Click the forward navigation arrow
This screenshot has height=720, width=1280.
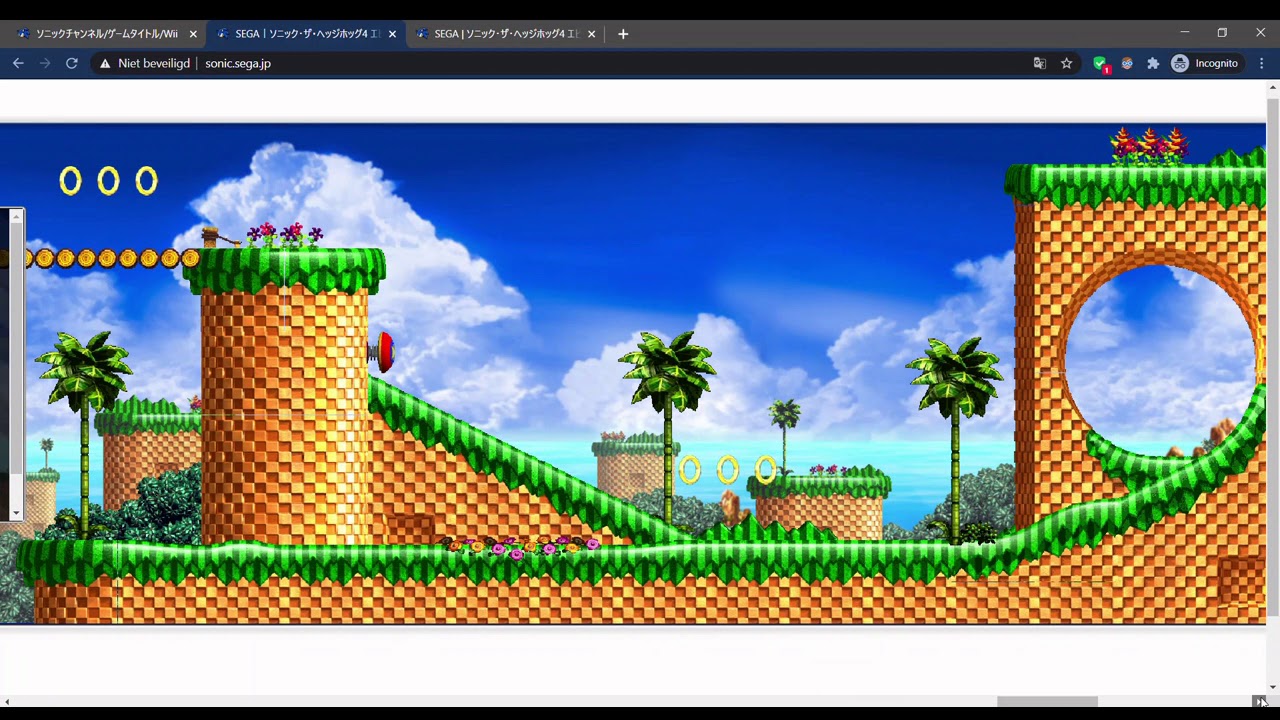point(45,63)
